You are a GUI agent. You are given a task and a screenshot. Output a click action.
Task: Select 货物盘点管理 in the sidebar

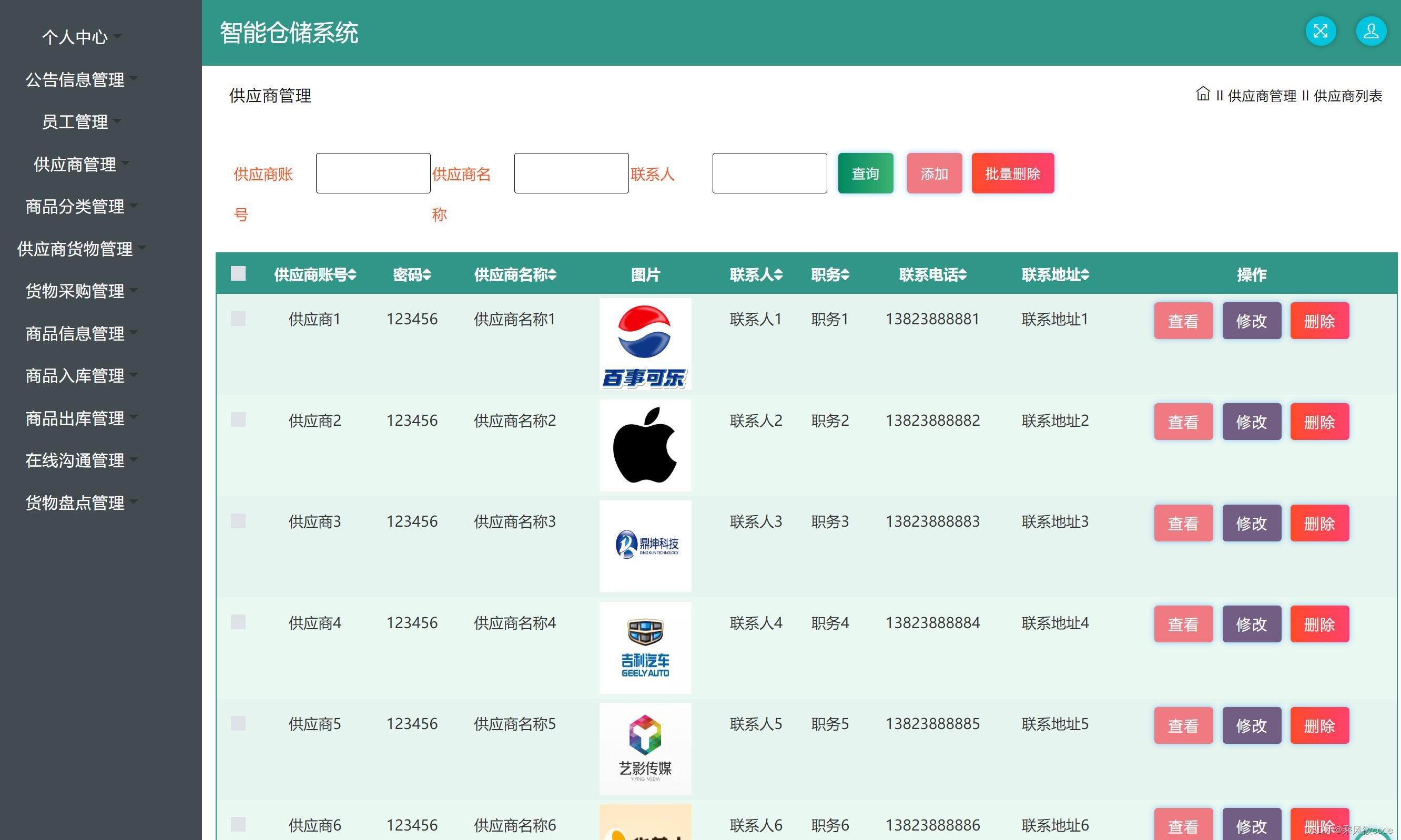coord(76,502)
